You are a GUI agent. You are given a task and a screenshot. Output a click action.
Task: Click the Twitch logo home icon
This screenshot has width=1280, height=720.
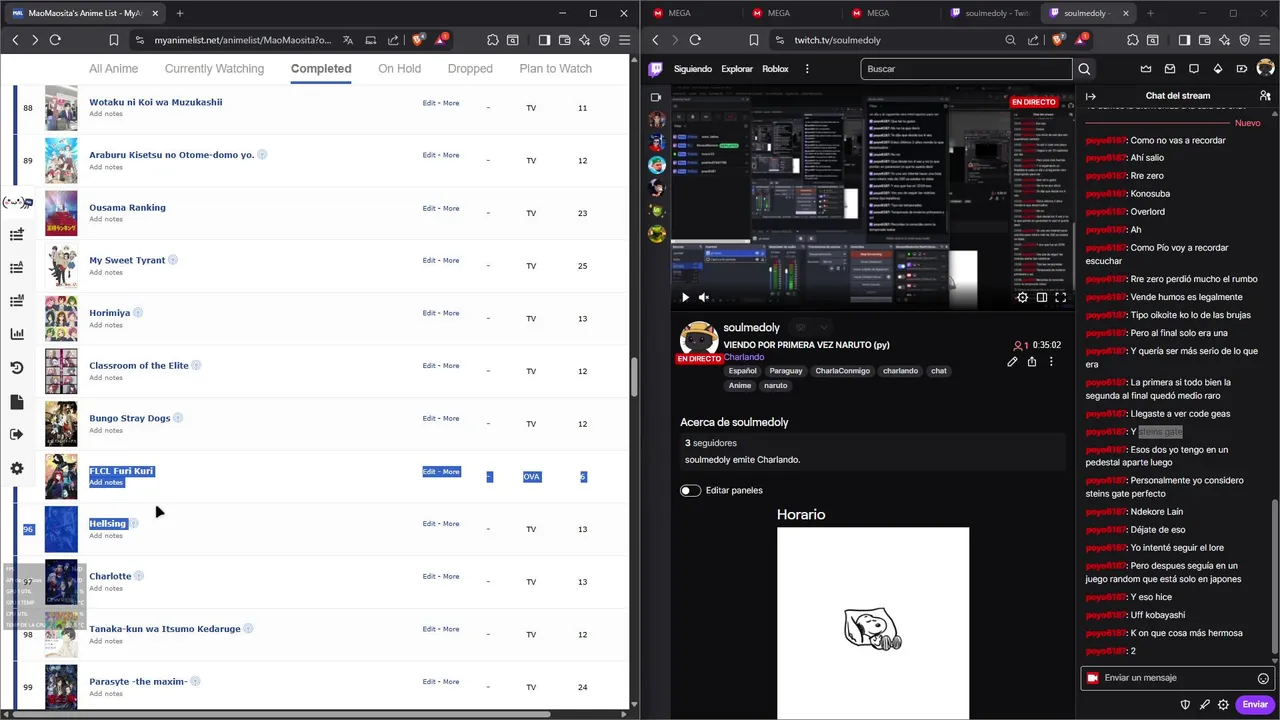[656, 69]
